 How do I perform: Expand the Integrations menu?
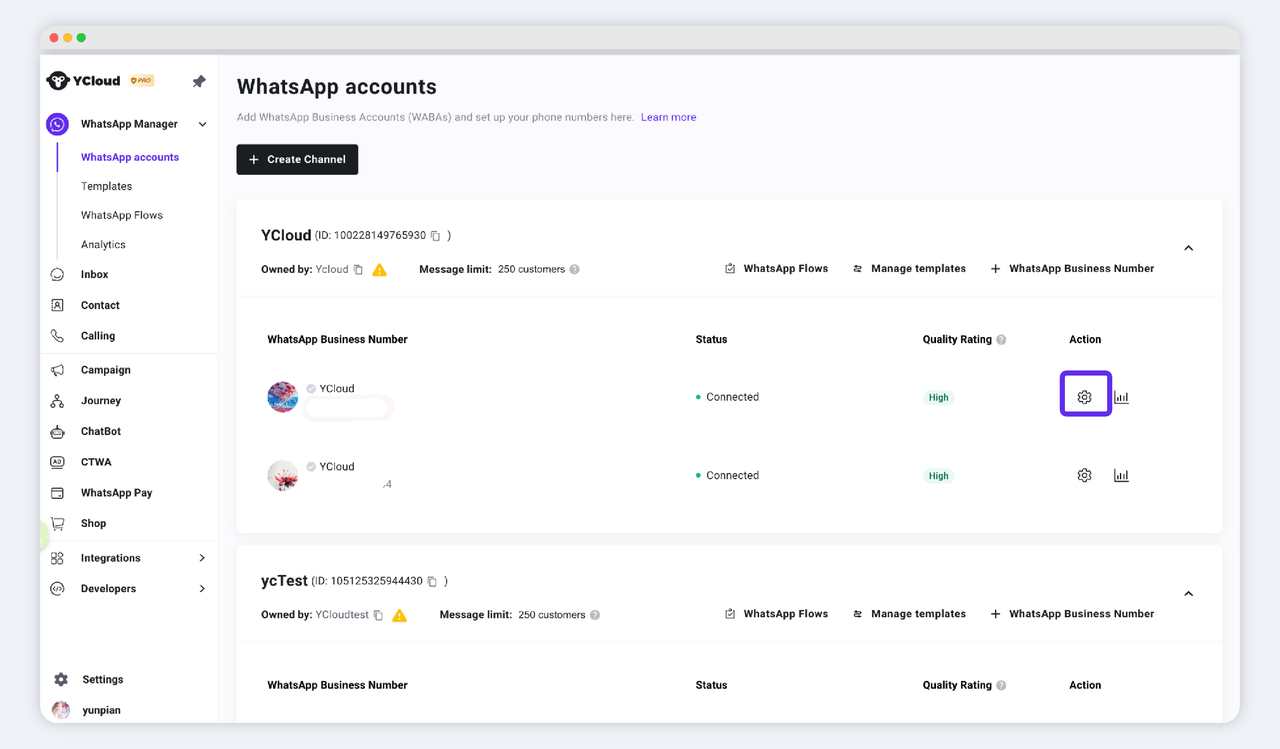[202, 558]
